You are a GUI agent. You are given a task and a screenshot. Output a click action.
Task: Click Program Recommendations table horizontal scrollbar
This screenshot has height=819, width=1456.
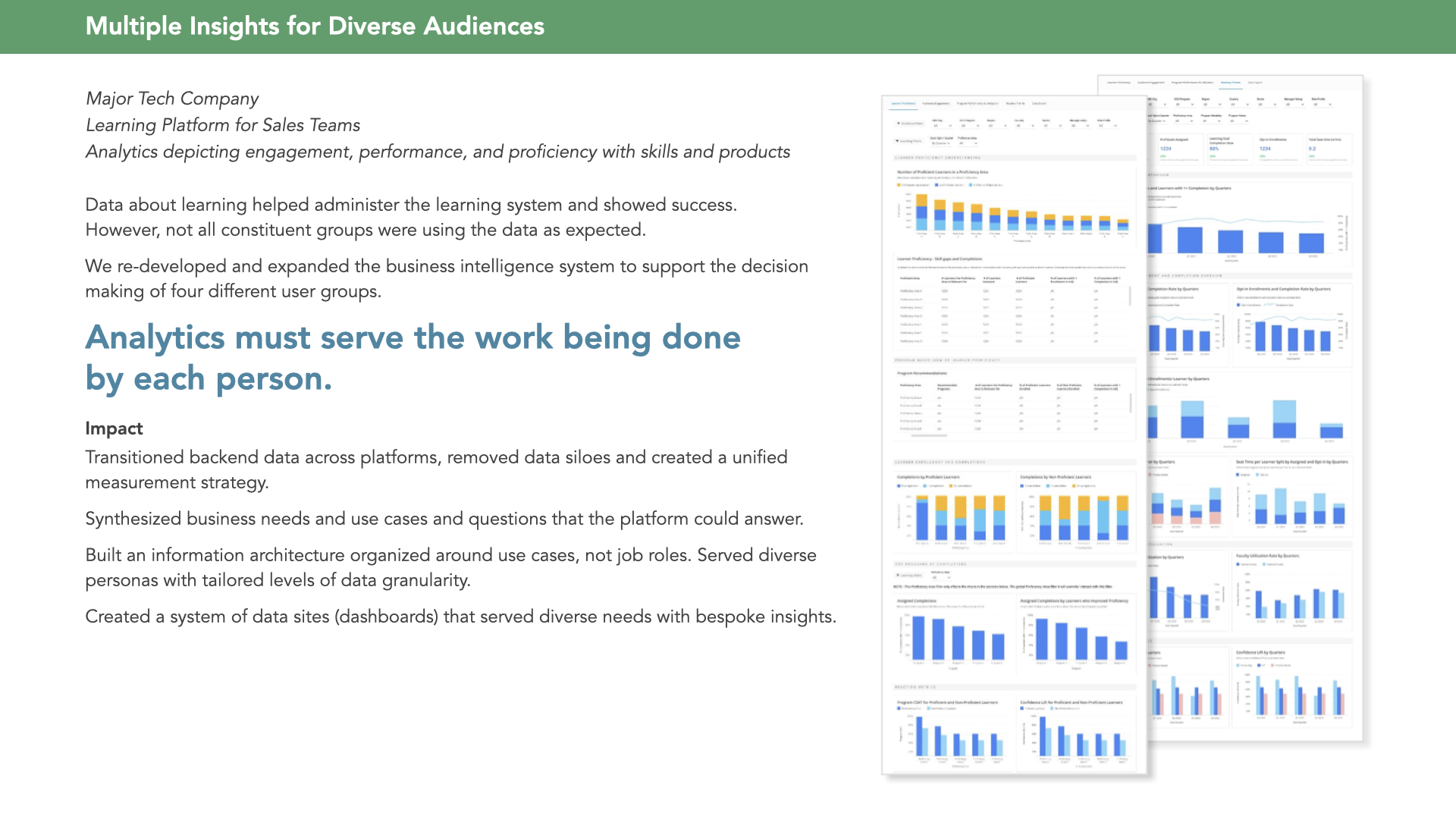[x=928, y=436]
